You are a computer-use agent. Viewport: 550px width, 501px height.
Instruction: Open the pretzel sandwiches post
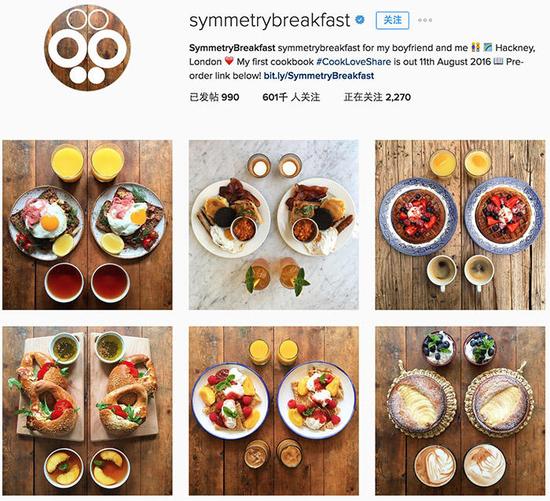87,411
